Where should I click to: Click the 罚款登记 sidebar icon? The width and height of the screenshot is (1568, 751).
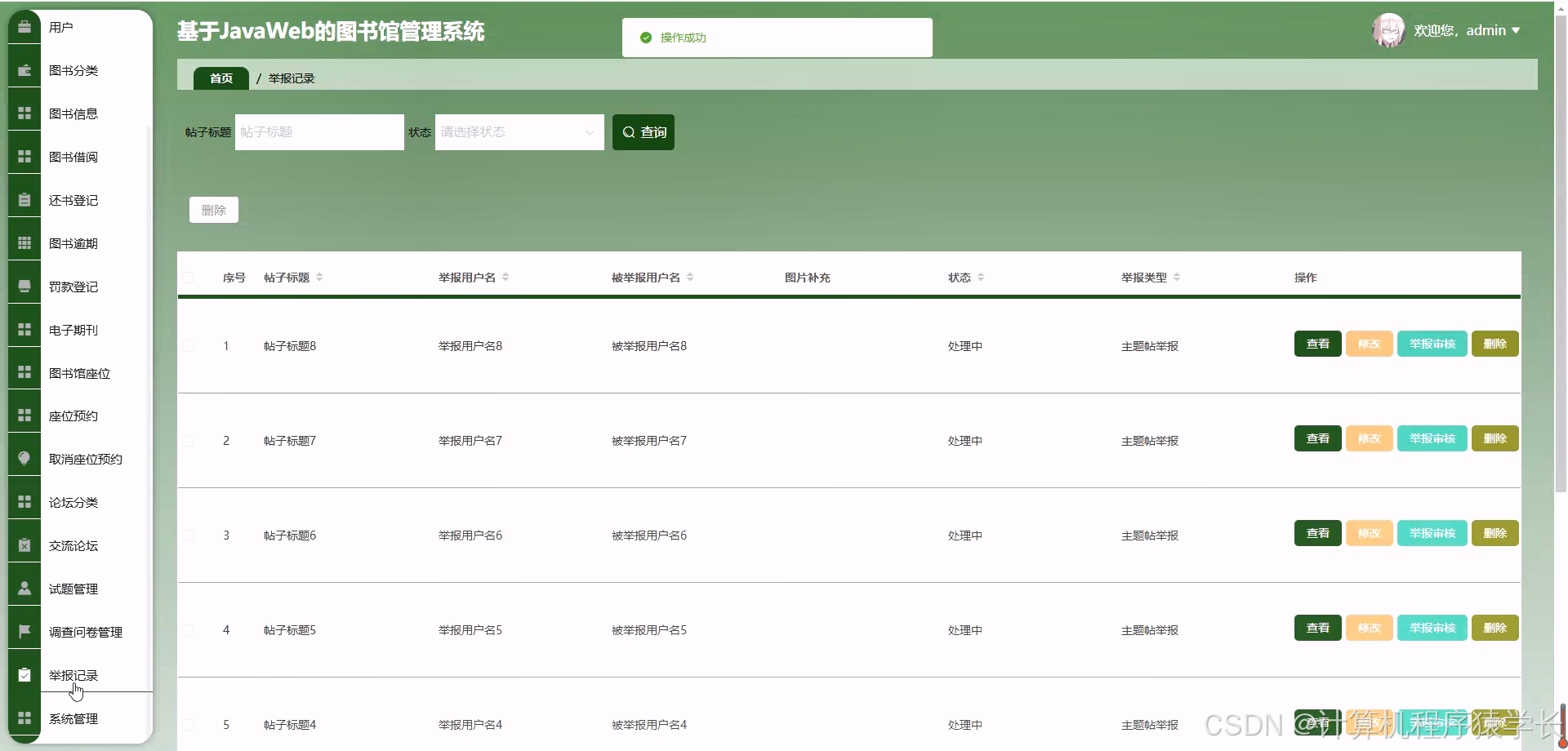[x=24, y=287]
